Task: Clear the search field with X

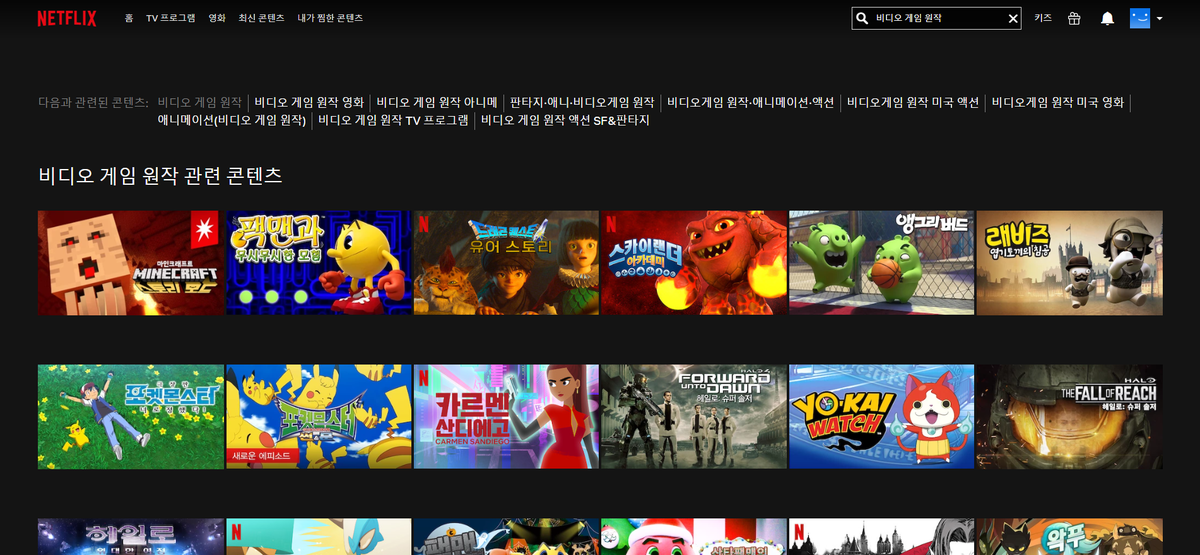Action: coord(1012,18)
